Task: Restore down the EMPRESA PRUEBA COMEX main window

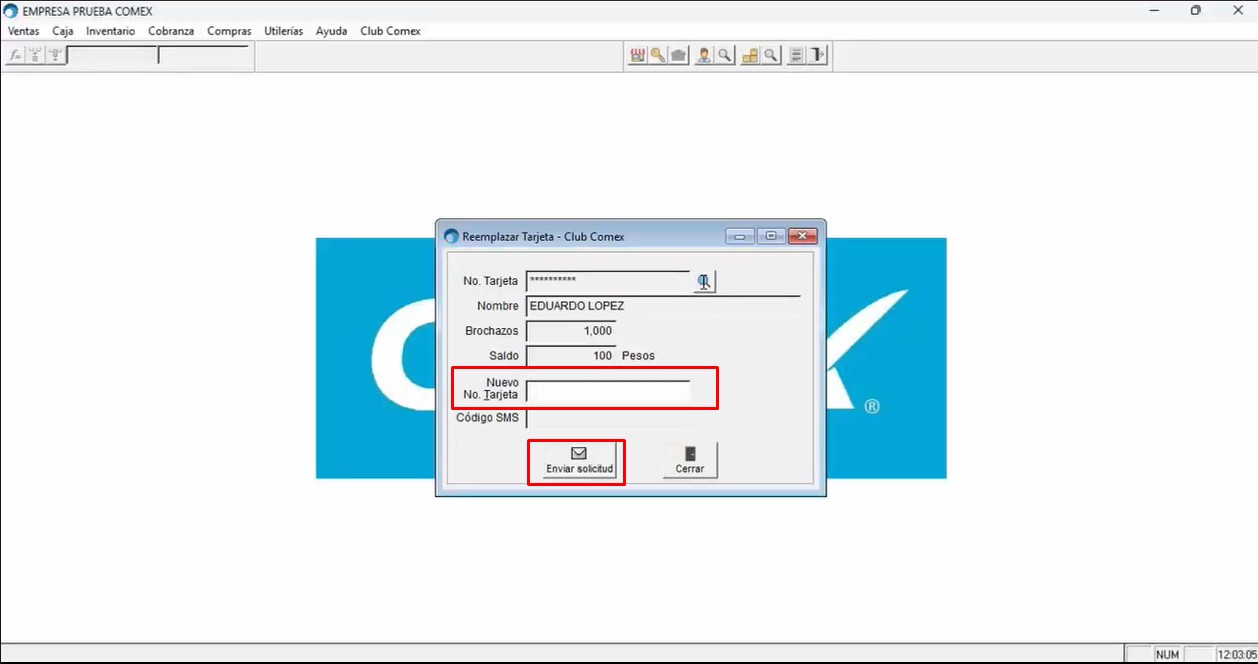Action: [1195, 10]
